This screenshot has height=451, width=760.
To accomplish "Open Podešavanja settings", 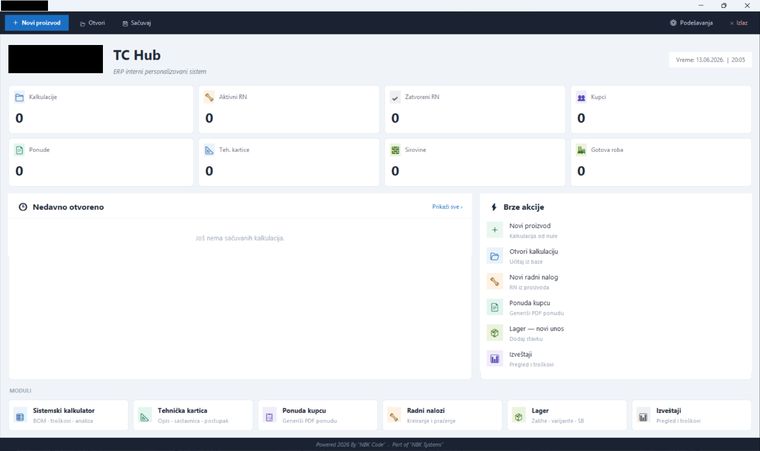I will point(691,23).
